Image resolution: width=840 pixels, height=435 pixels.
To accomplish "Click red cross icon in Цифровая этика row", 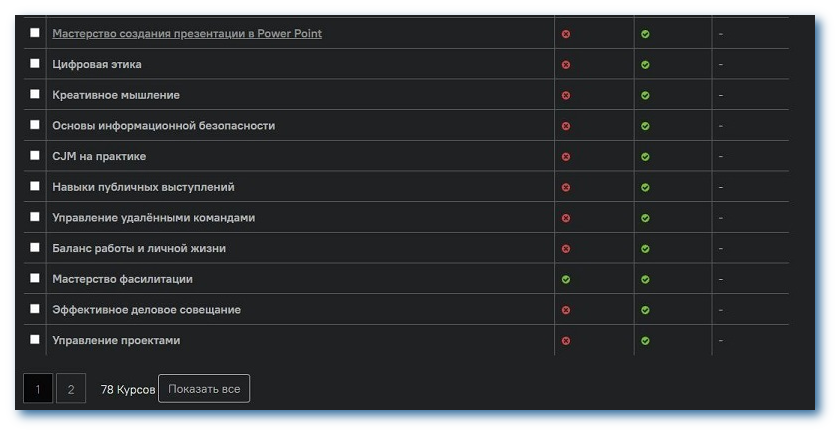I will [566, 65].
